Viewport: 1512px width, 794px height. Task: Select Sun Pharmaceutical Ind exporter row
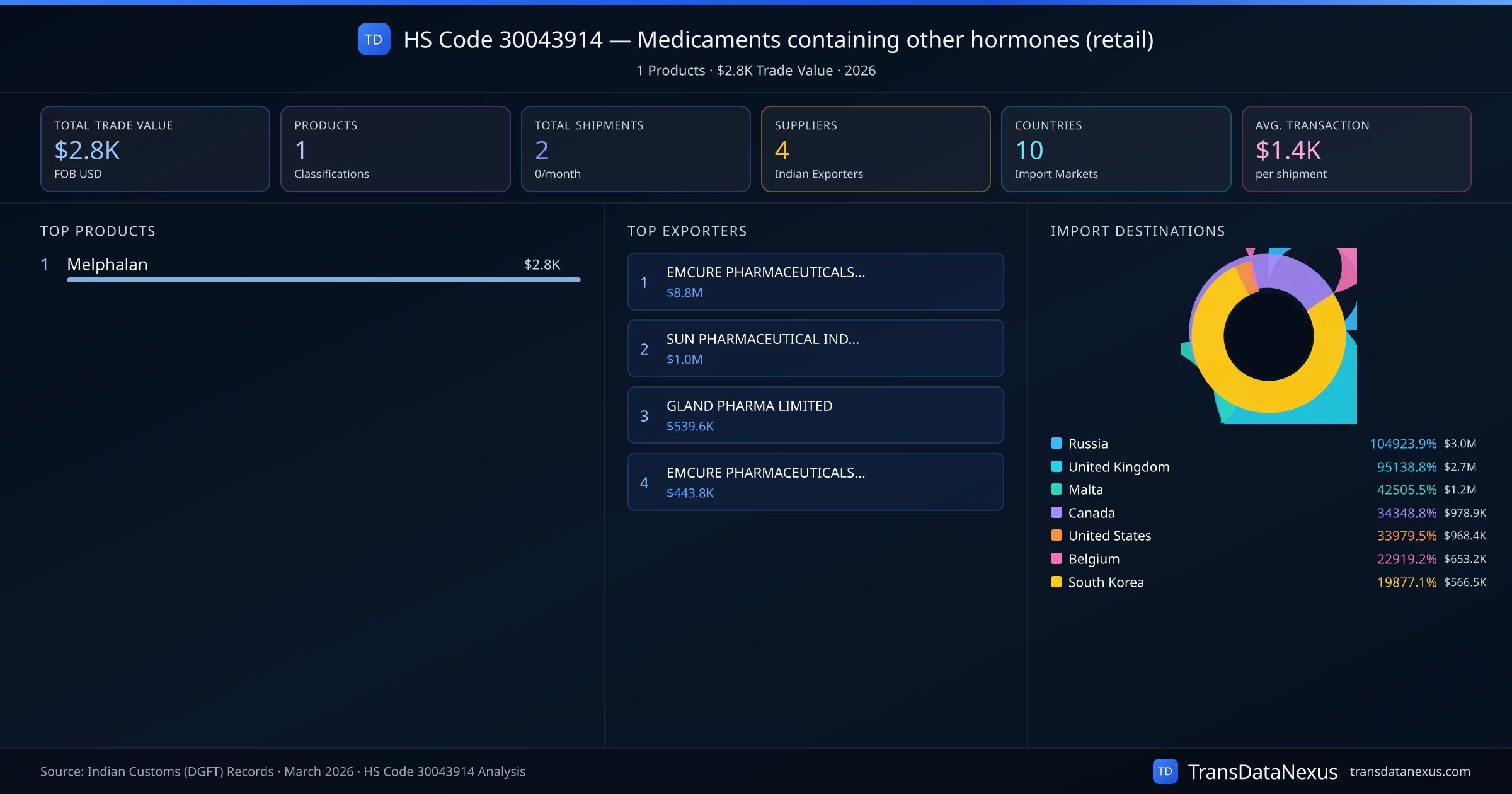click(815, 348)
